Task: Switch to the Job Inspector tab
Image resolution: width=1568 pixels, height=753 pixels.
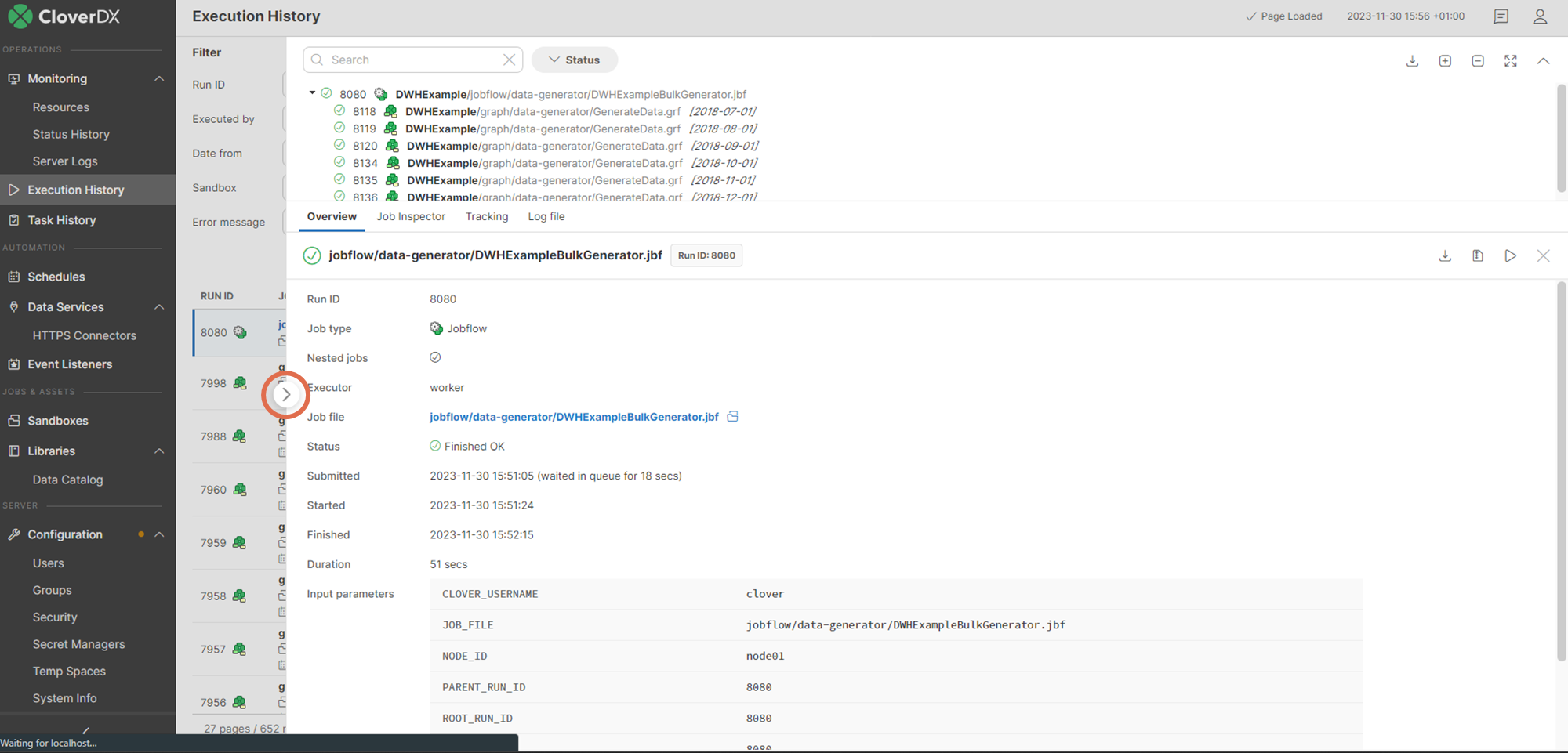Action: 410,216
